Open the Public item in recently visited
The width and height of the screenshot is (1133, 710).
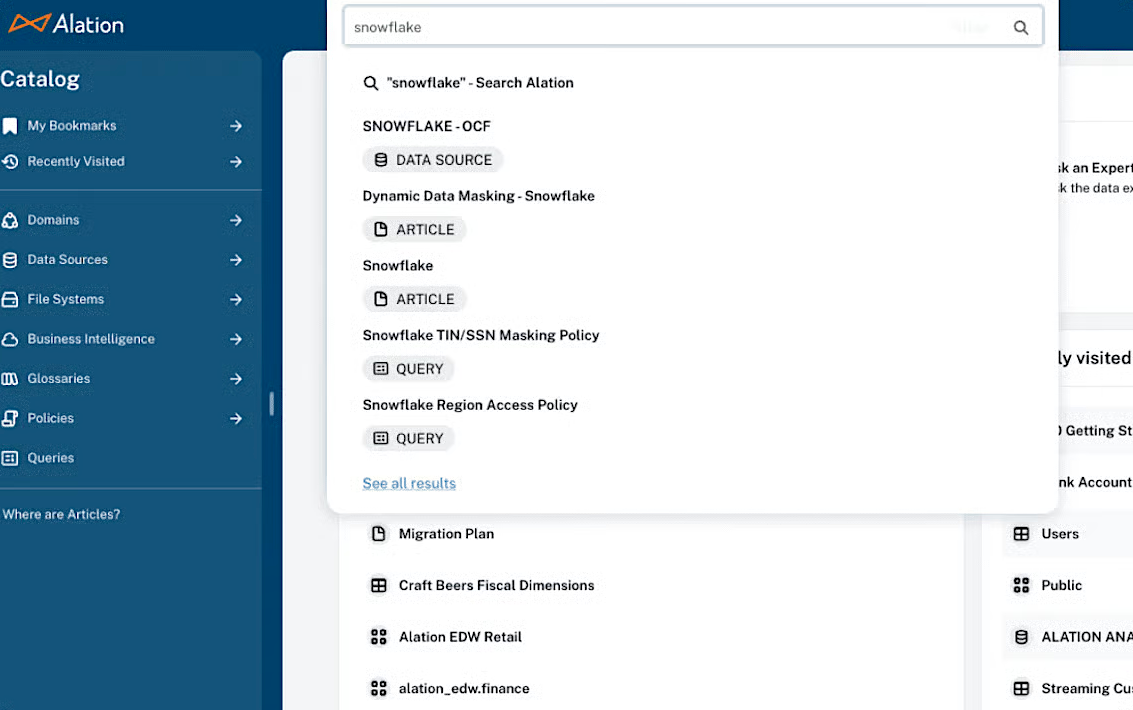pos(1061,585)
